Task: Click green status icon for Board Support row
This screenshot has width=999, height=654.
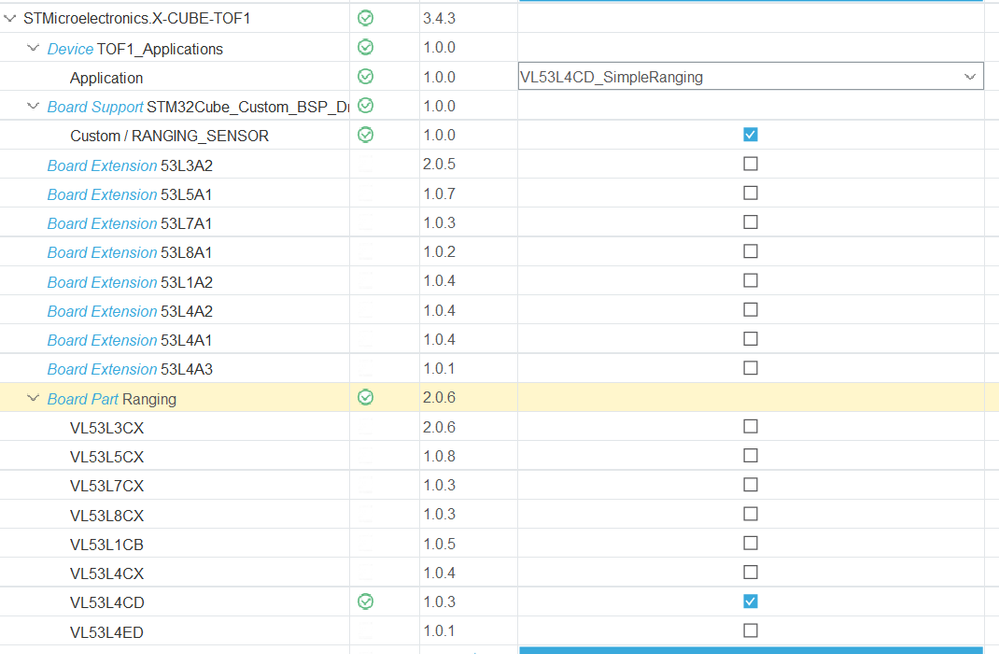Action: pyautogui.click(x=366, y=106)
